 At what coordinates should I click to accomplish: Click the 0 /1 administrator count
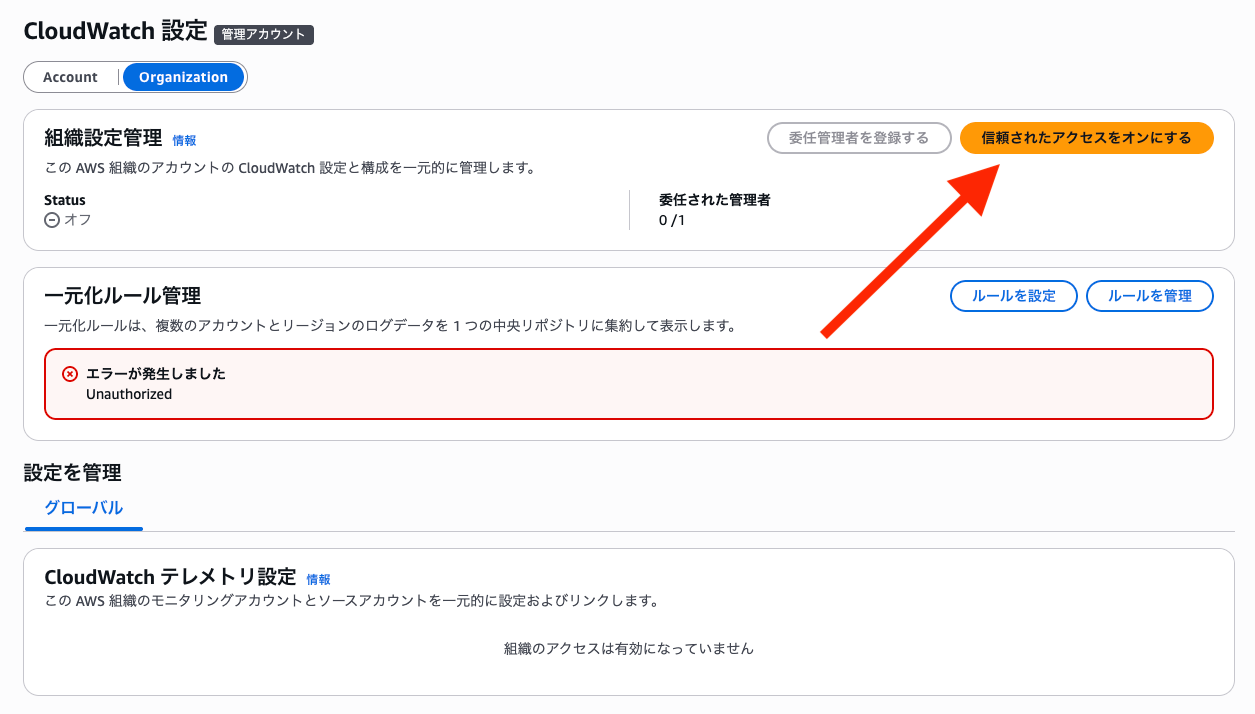672,220
